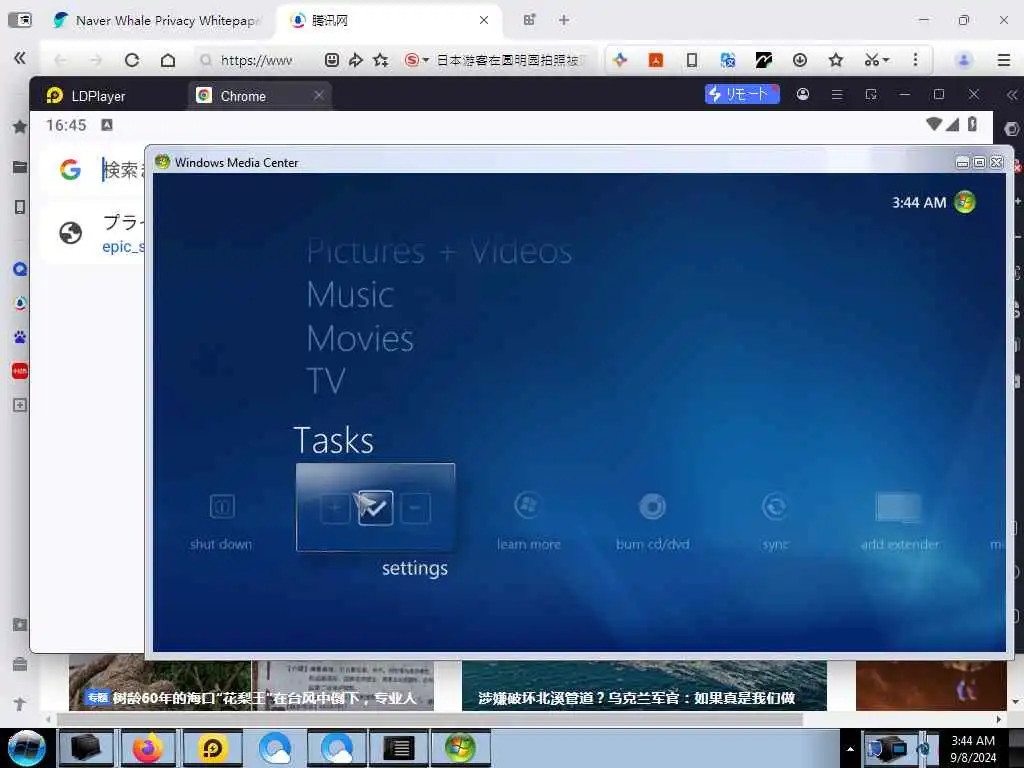
Task: Open Whale bookmarks star toolbar icon
Action: tap(835, 60)
